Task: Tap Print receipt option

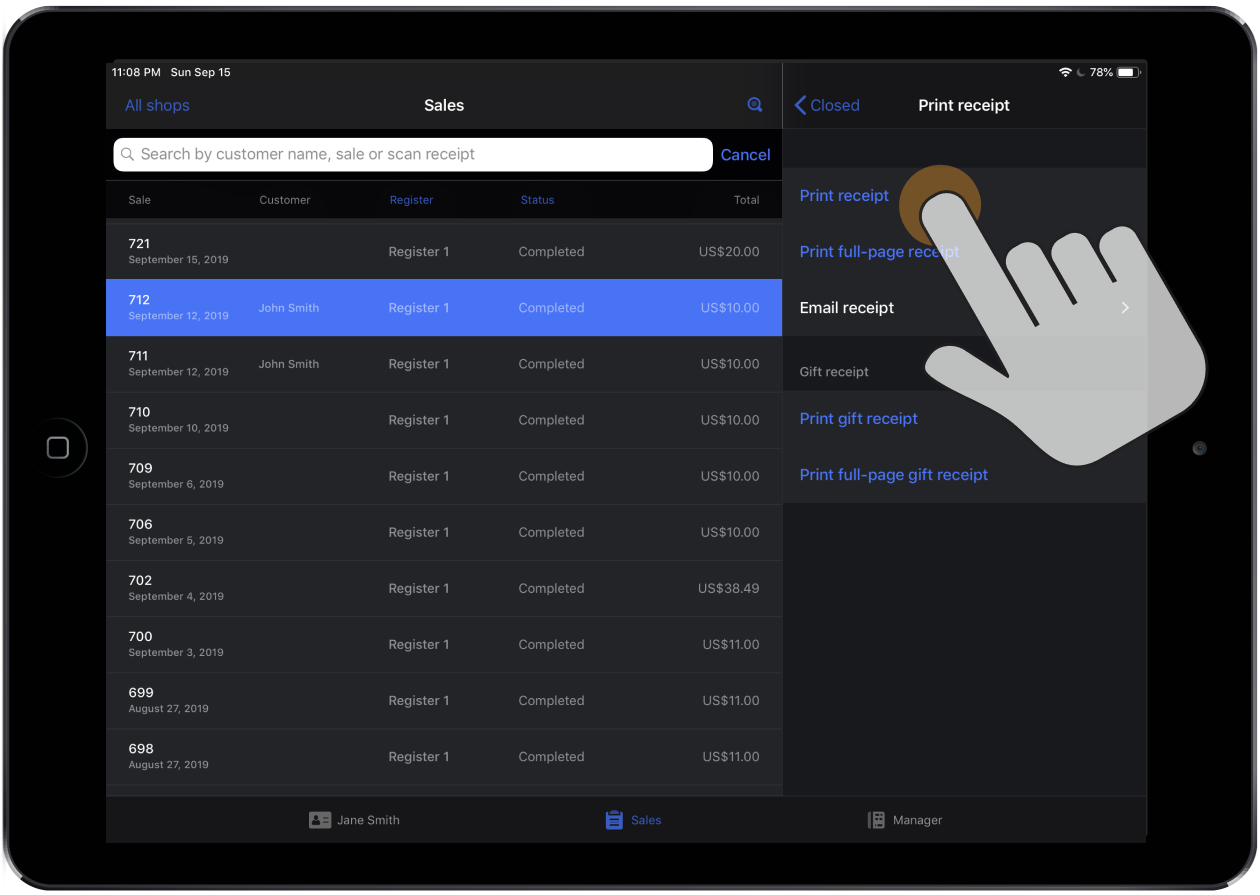Action: (x=844, y=196)
